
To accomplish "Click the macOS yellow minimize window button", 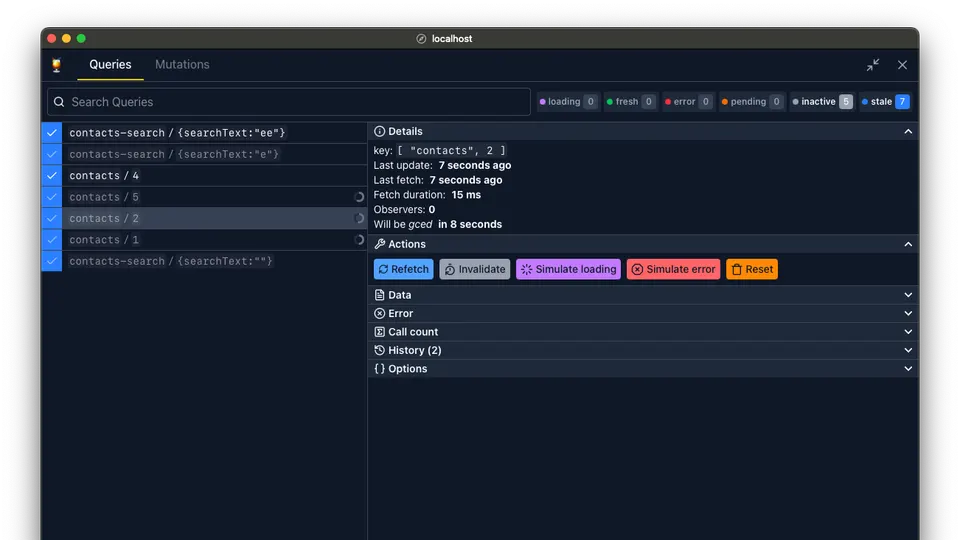I will click(66, 39).
